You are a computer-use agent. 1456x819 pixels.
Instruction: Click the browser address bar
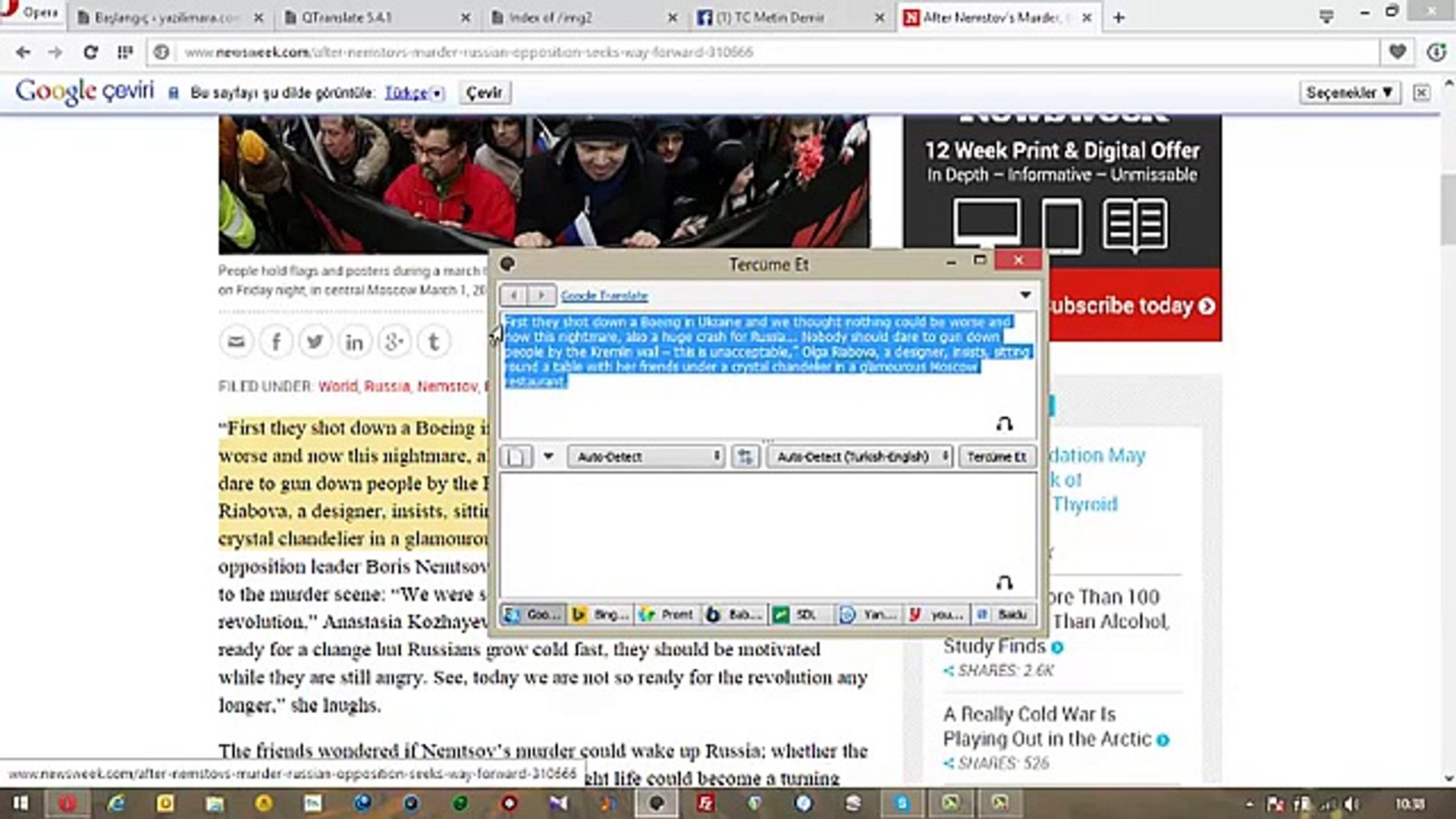click(758, 52)
